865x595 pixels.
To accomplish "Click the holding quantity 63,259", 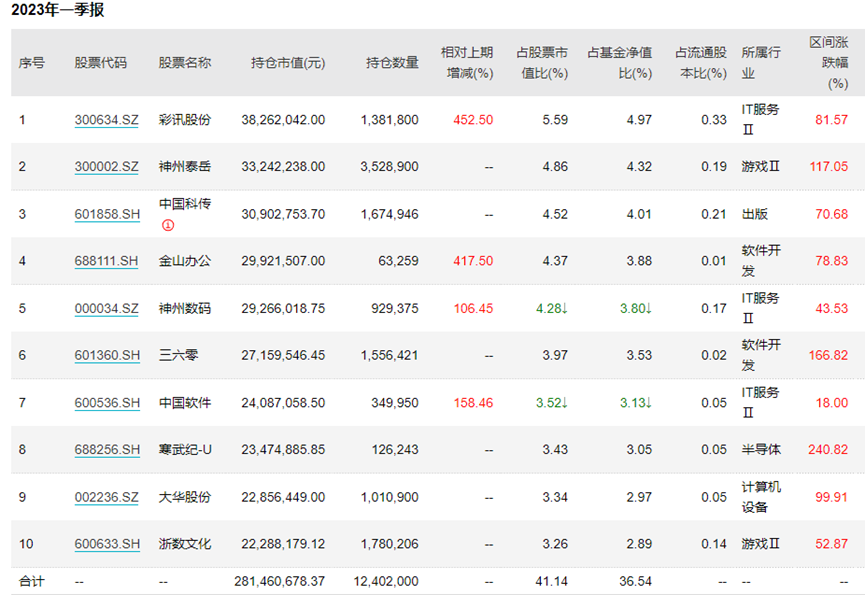I will click(x=398, y=261).
